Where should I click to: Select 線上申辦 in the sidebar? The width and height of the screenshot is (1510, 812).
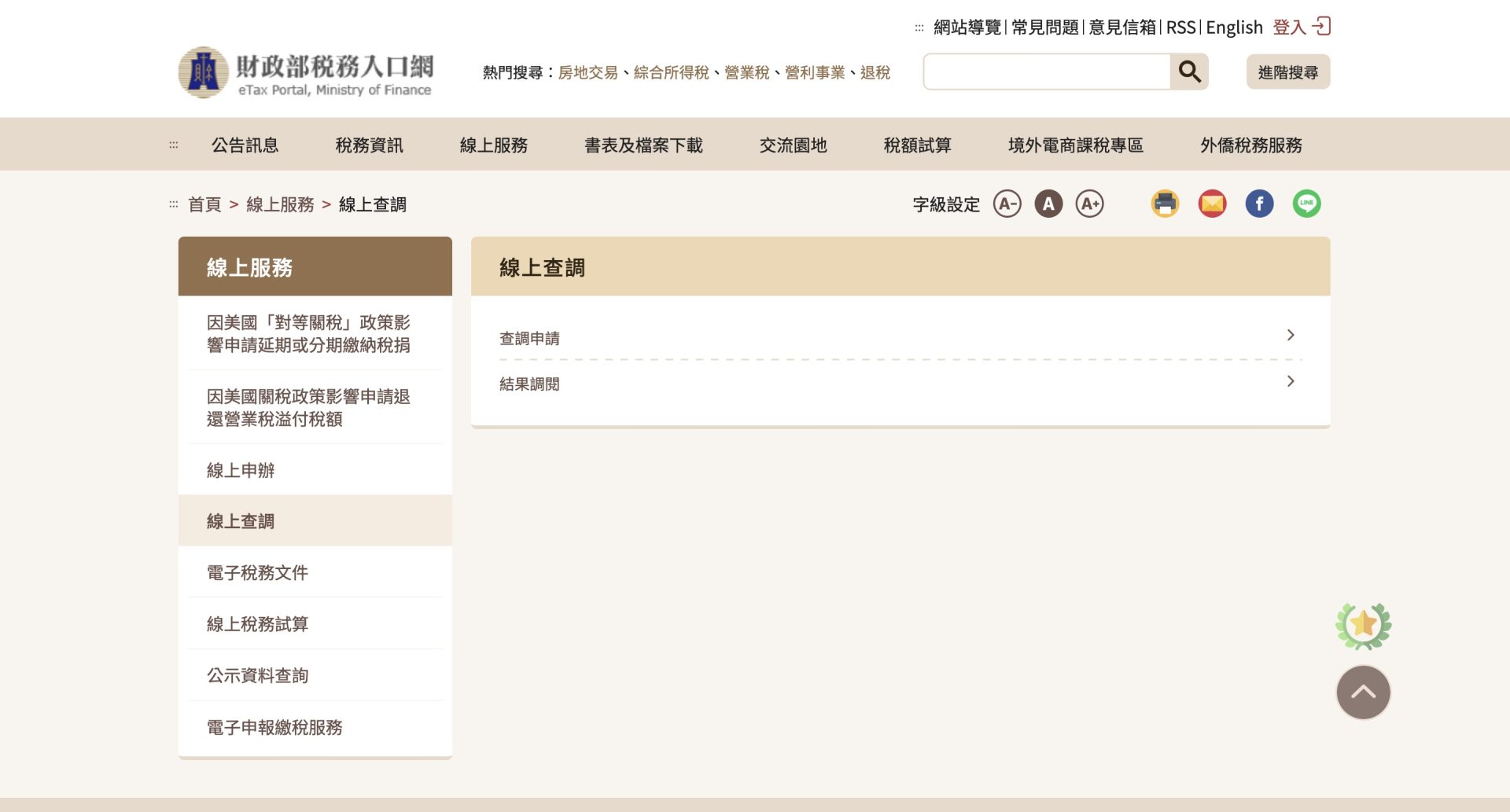pos(241,470)
